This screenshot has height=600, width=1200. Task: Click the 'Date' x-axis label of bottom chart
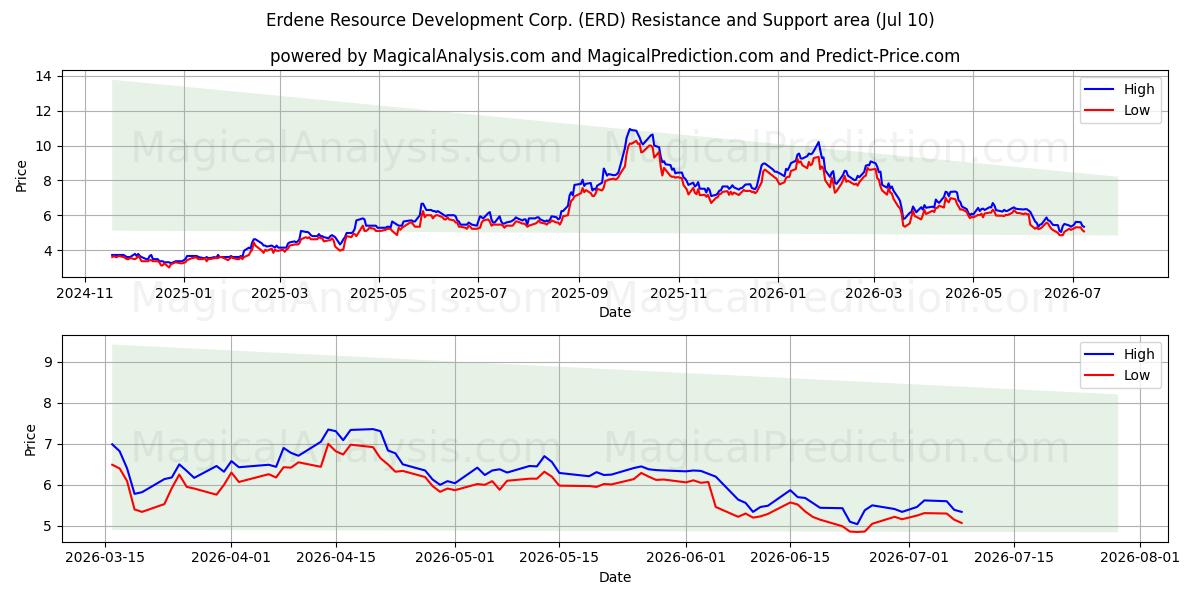(x=615, y=577)
